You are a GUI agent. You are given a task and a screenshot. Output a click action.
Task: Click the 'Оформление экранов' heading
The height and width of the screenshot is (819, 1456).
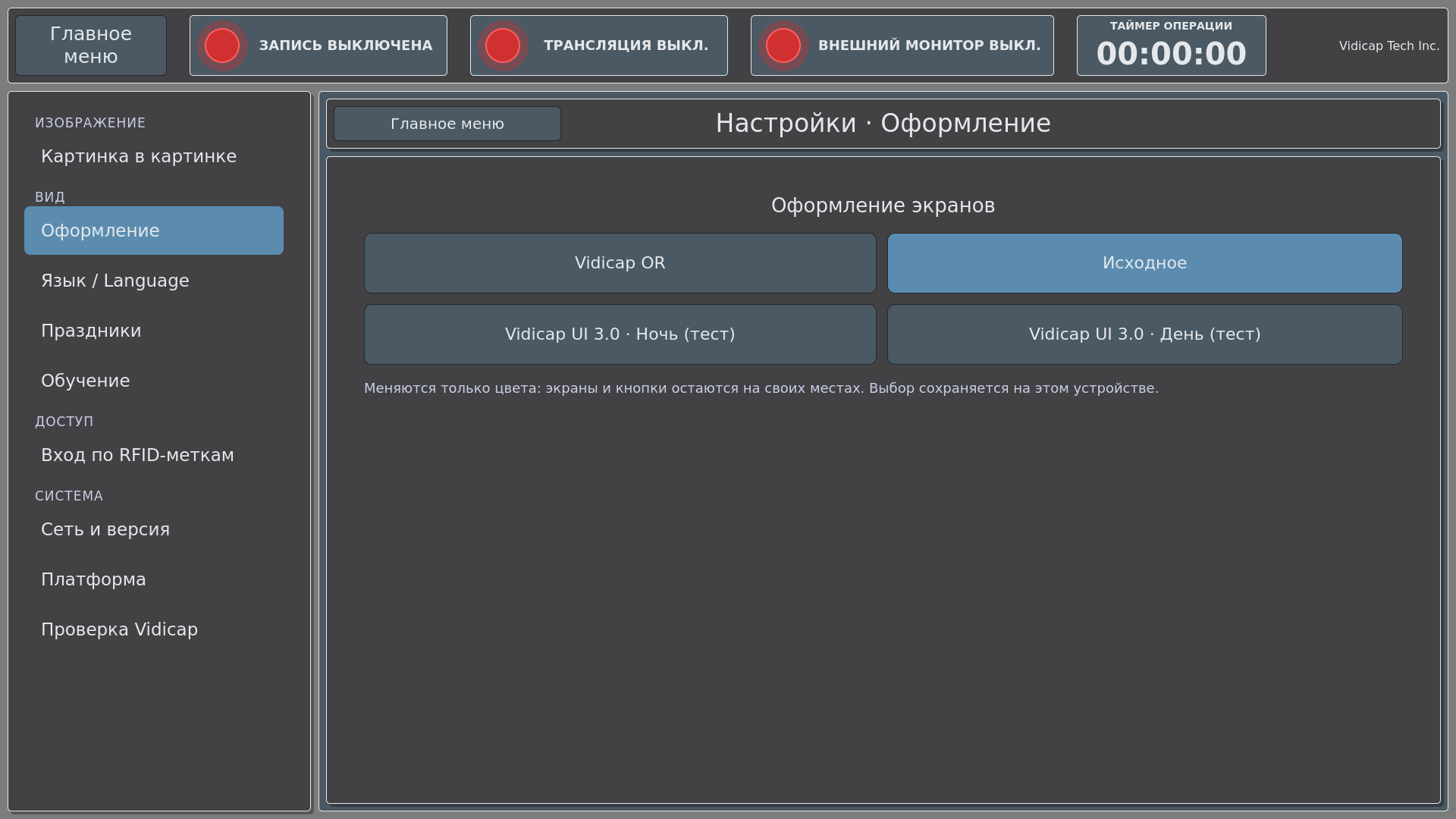(x=883, y=206)
